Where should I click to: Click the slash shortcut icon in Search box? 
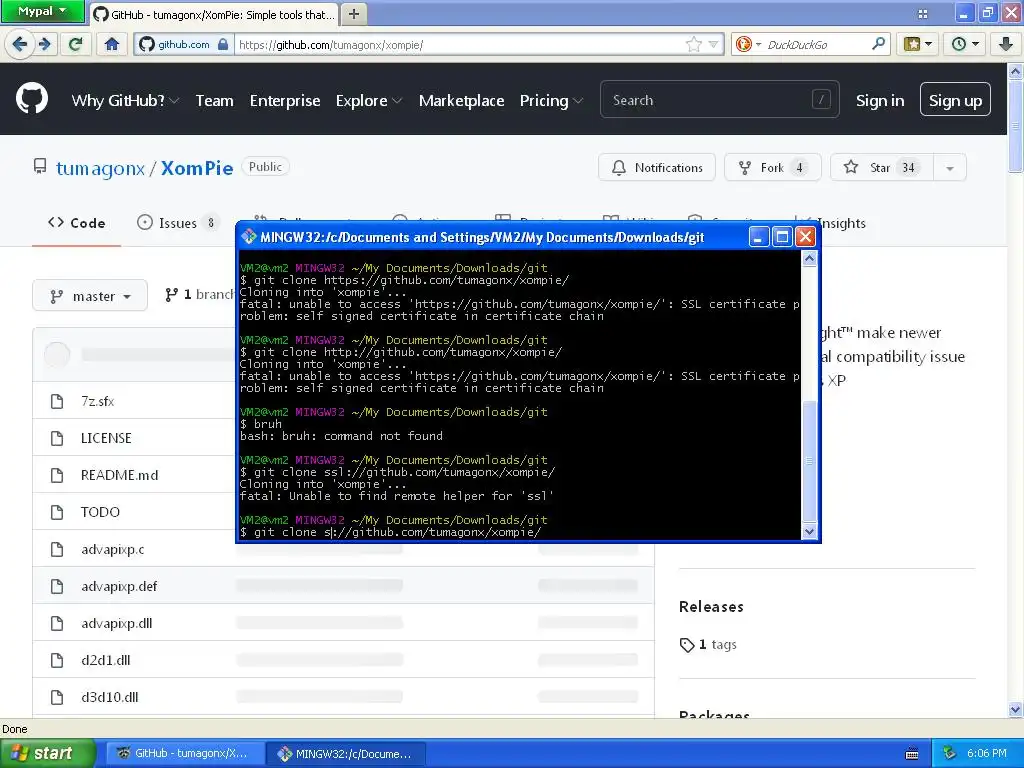coord(821,99)
